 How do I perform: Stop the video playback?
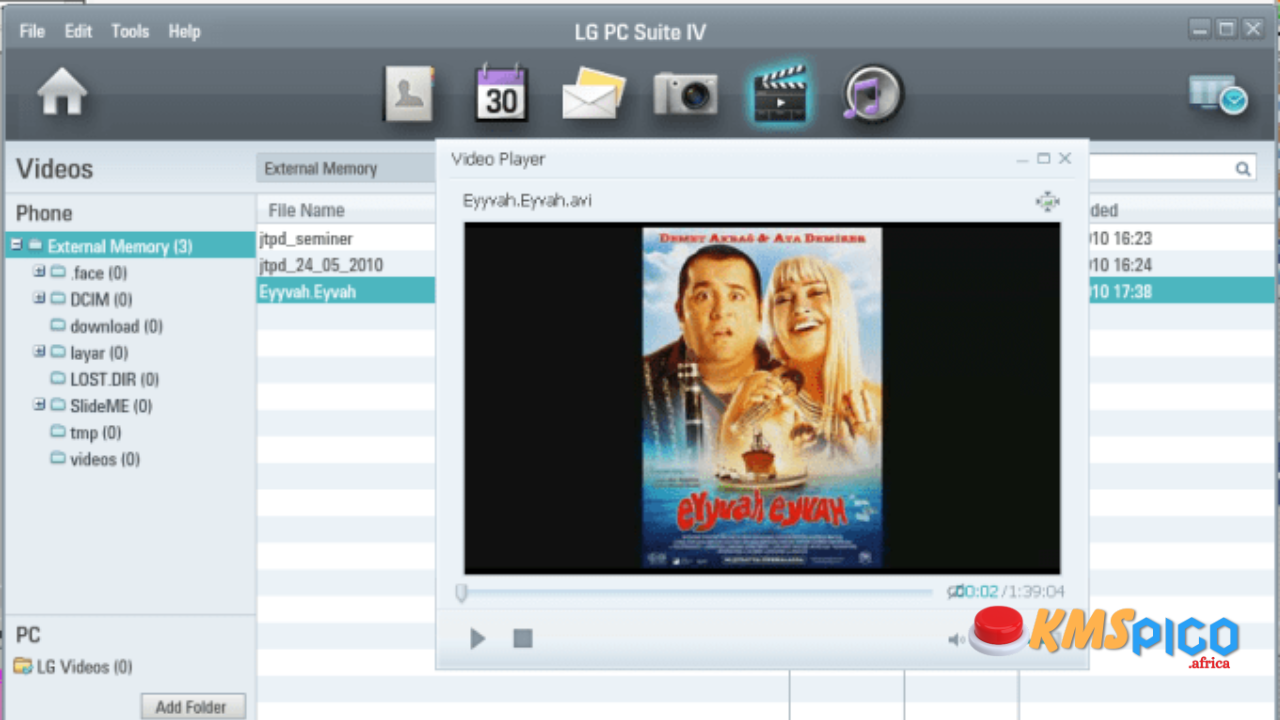point(522,638)
